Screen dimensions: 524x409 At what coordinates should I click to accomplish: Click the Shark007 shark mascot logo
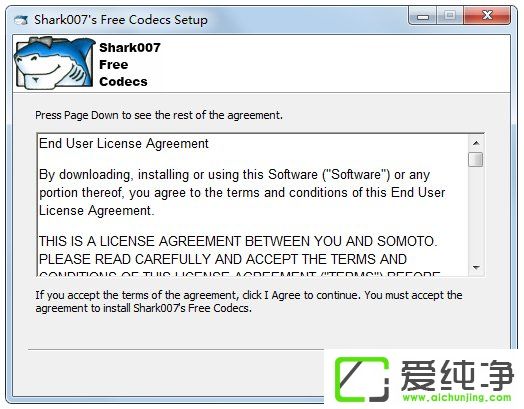tap(54, 63)
